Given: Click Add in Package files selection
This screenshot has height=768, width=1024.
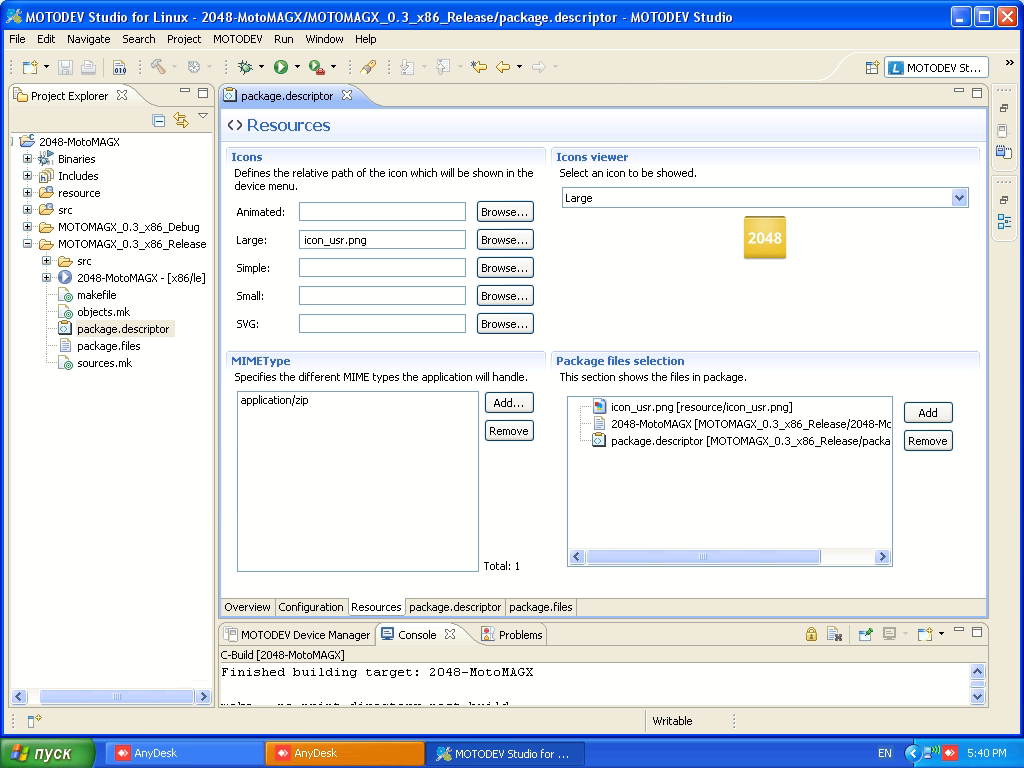Looking at the screenshot, I should (928, 413).
